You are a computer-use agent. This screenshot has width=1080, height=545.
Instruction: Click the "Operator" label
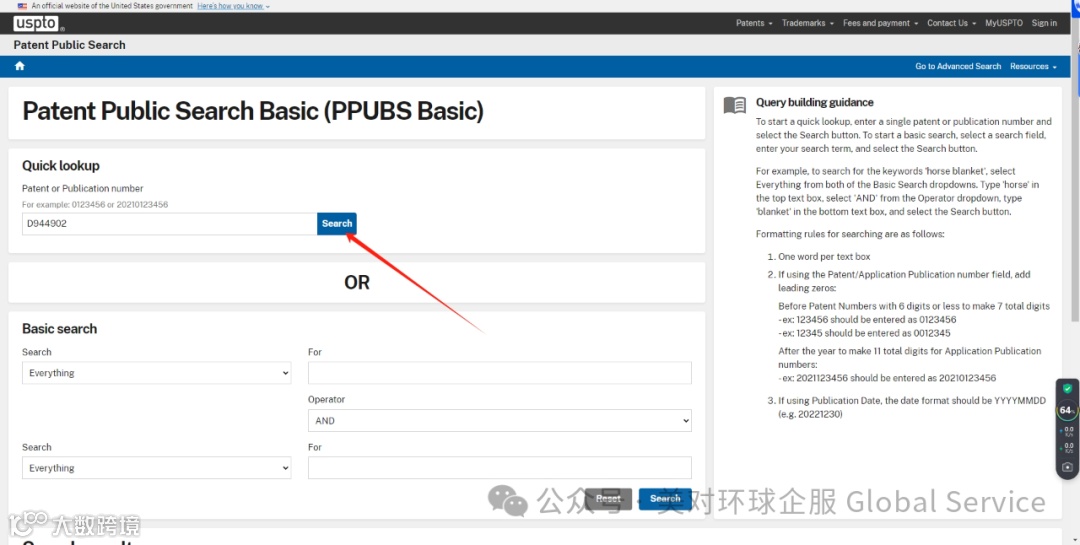(326, 400)
